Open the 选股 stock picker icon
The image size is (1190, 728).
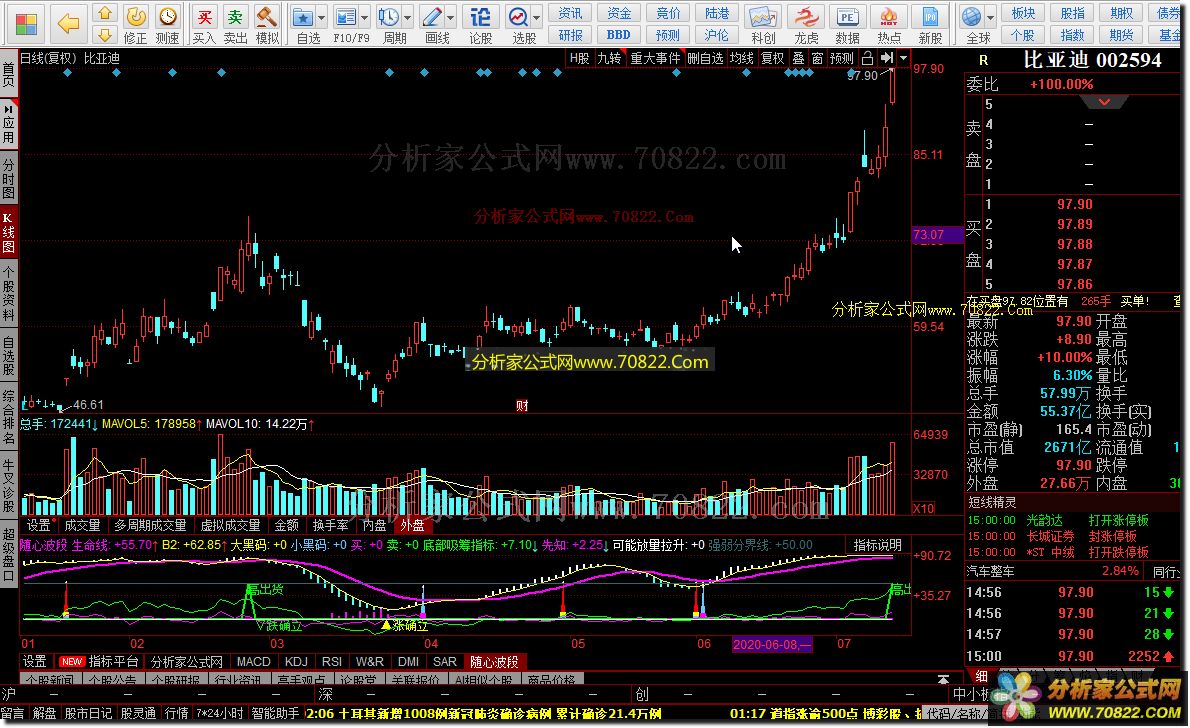[x=519, y=24]
